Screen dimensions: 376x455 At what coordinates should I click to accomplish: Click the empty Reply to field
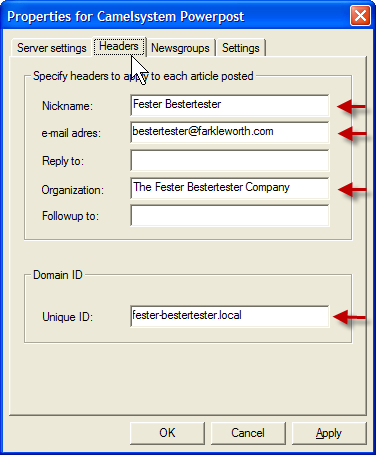[230, 160]
